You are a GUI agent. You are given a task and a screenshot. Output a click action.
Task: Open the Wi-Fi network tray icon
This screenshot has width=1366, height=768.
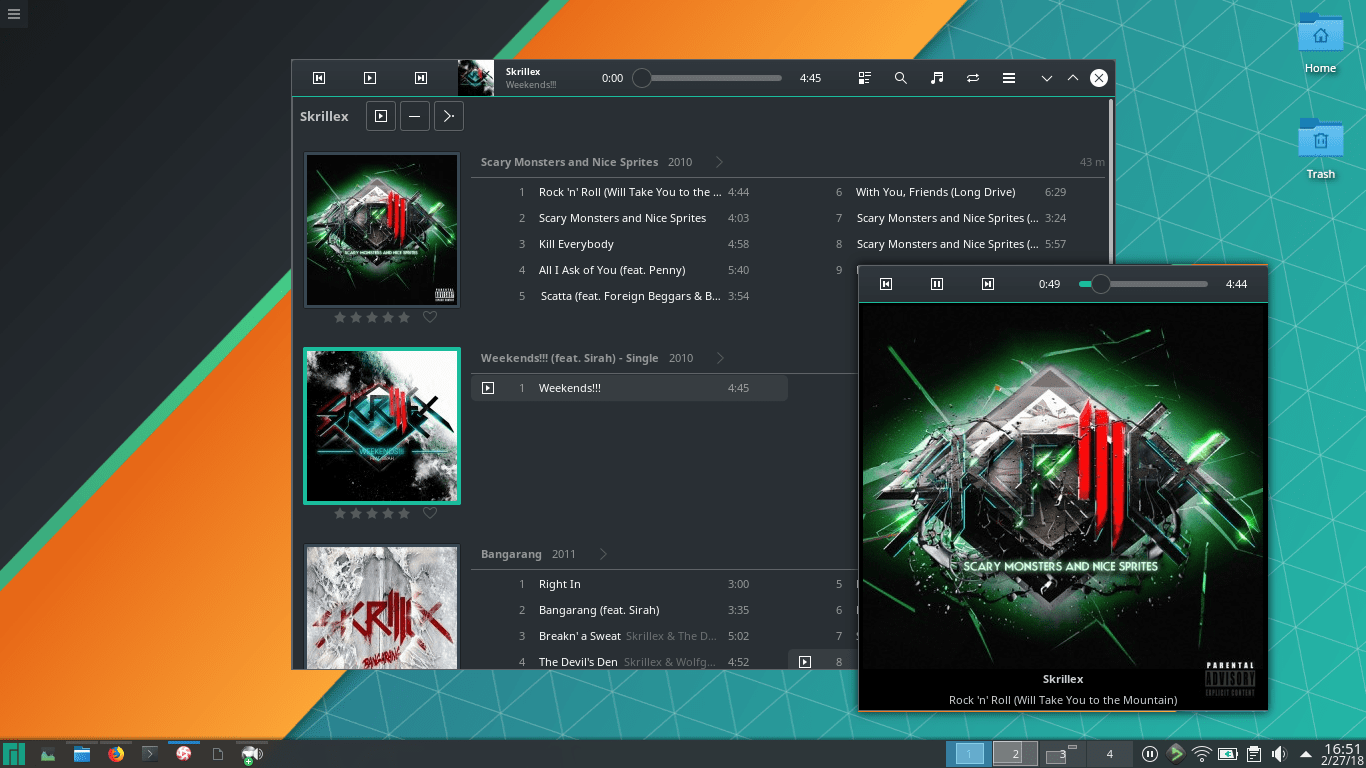click(1202, 754)
